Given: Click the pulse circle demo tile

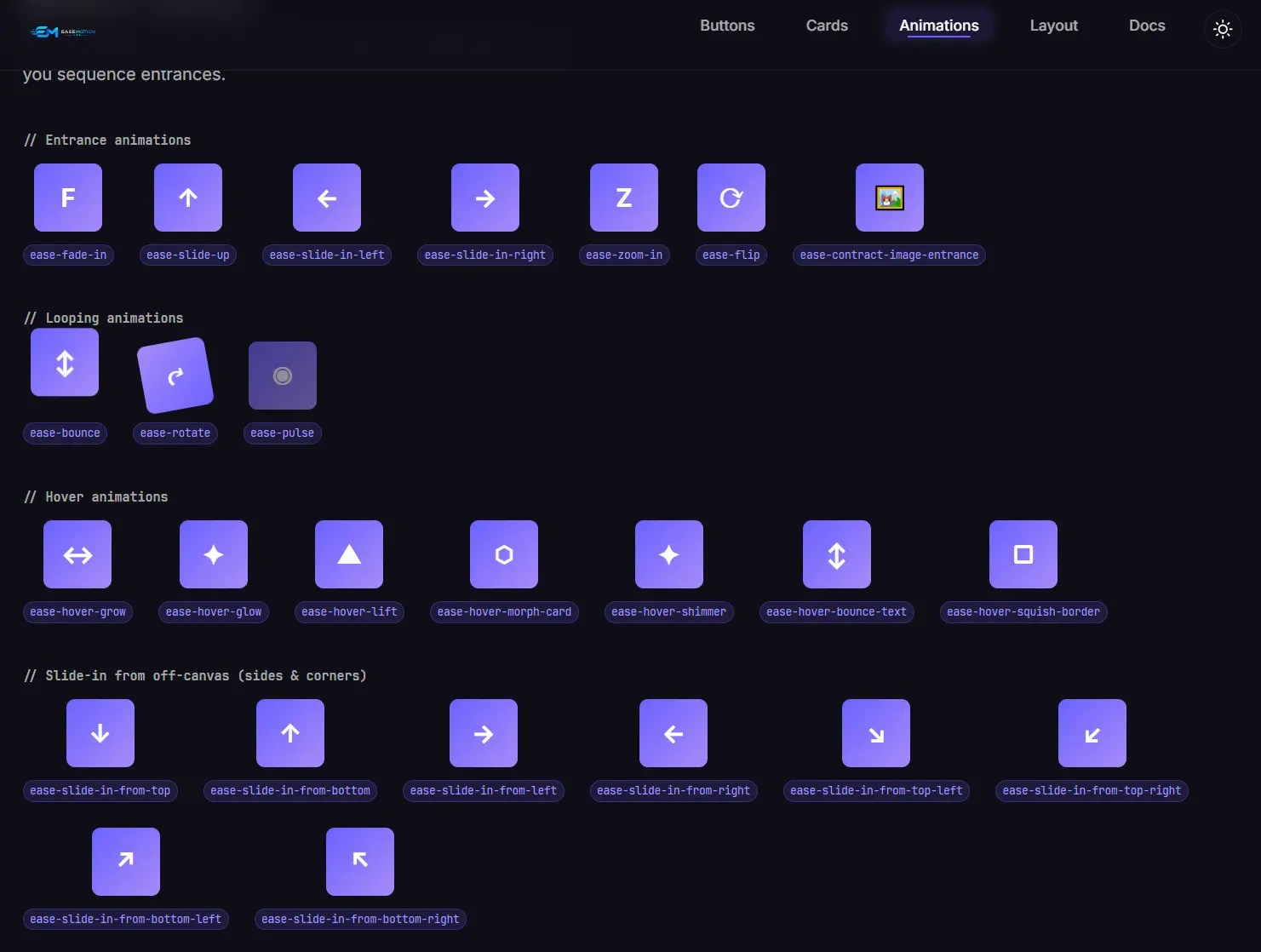Looking at the screenshot, I should coord(283,376).
